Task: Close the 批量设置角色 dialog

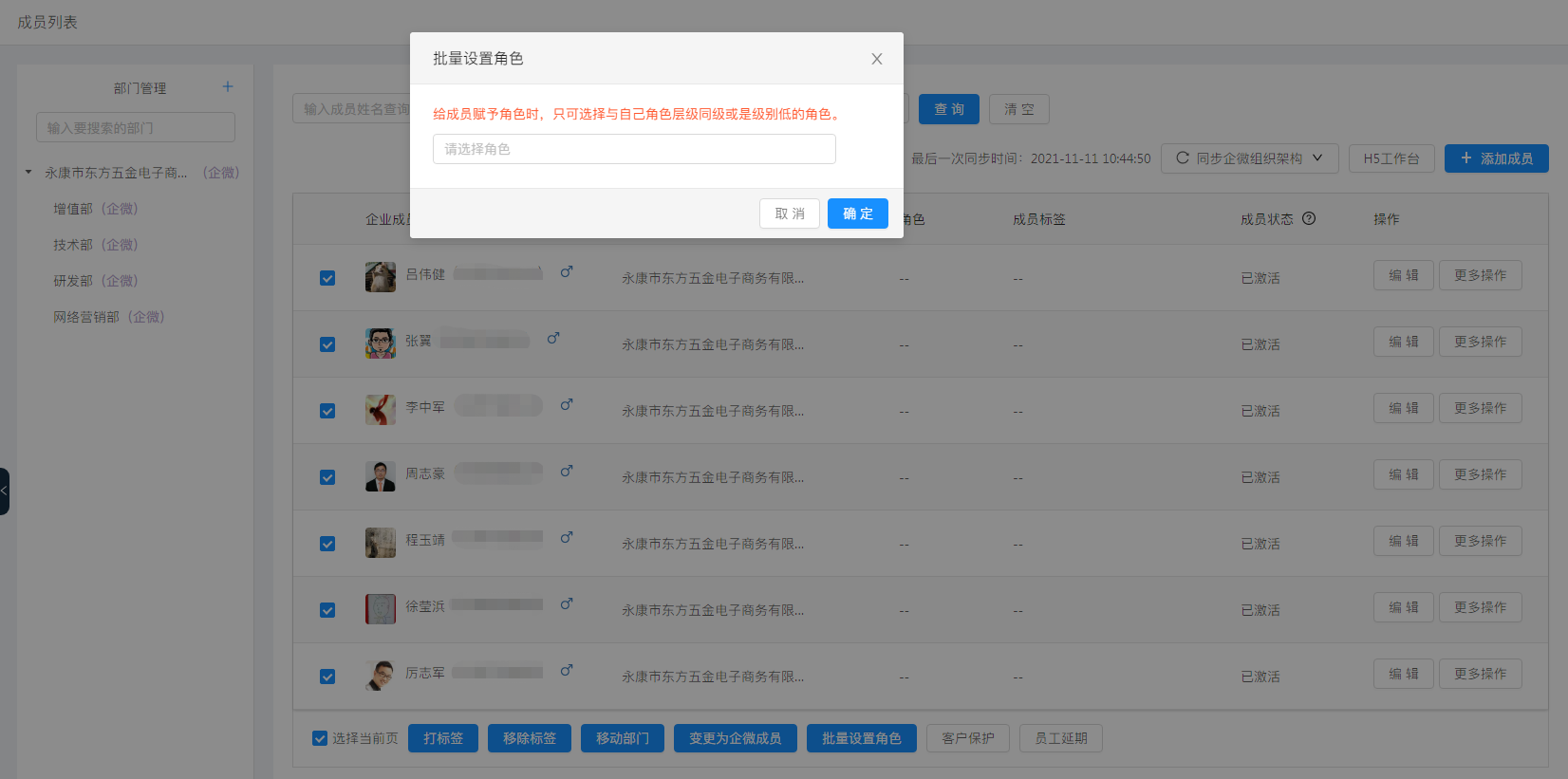Action: point(877,59)
